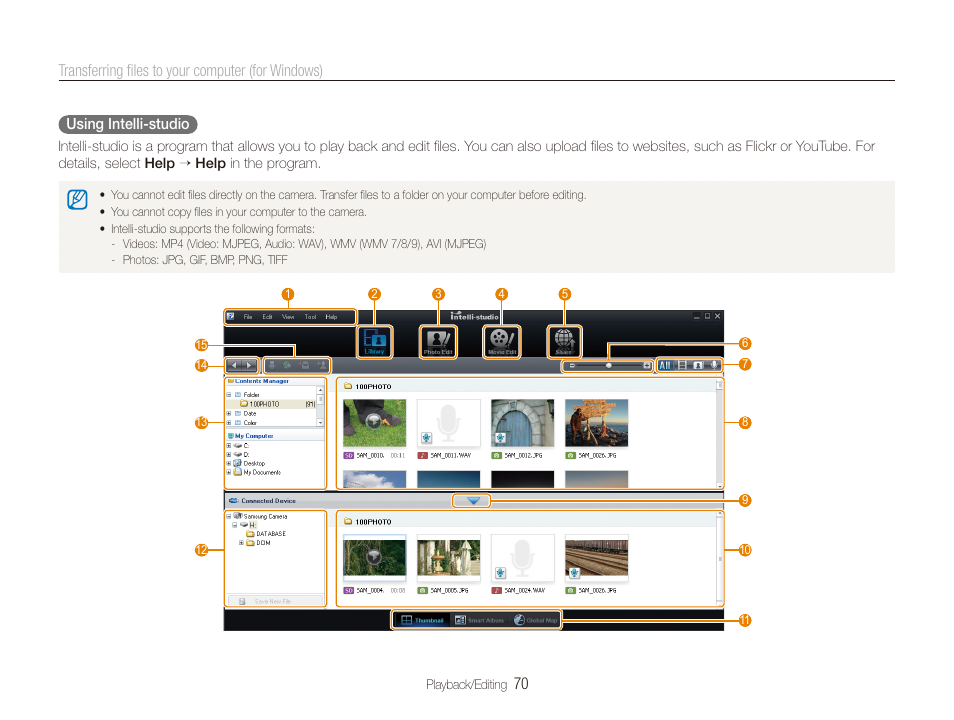Viewport: 954px width, 720px height.
Task: Click the voice memo badge on SAM_0011.WAV thumbnail
Action: [427, 438]
